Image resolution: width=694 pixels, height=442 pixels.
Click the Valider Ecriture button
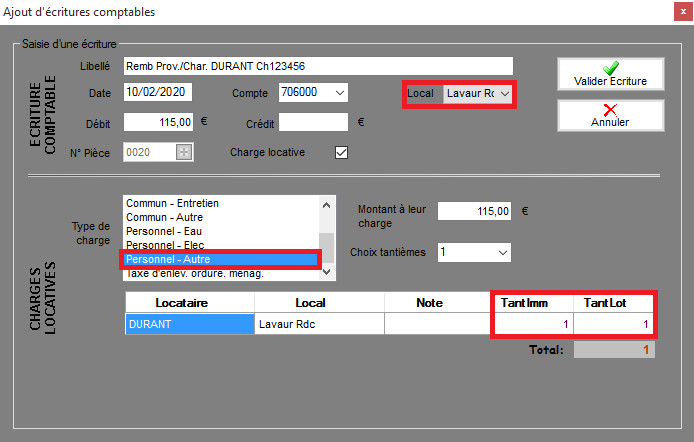click(610, 74)
